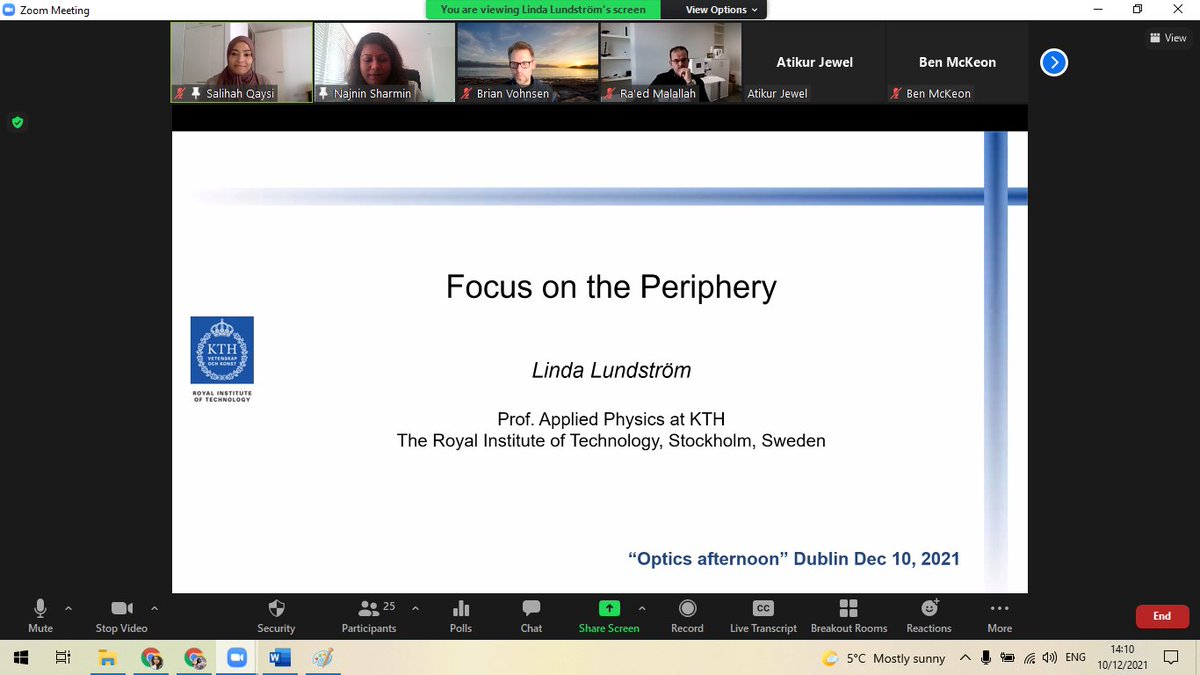The height and width of the screenshot is (675, 1200).
Task: Open audio options arrow beside Mute
Action: [68, 608]
